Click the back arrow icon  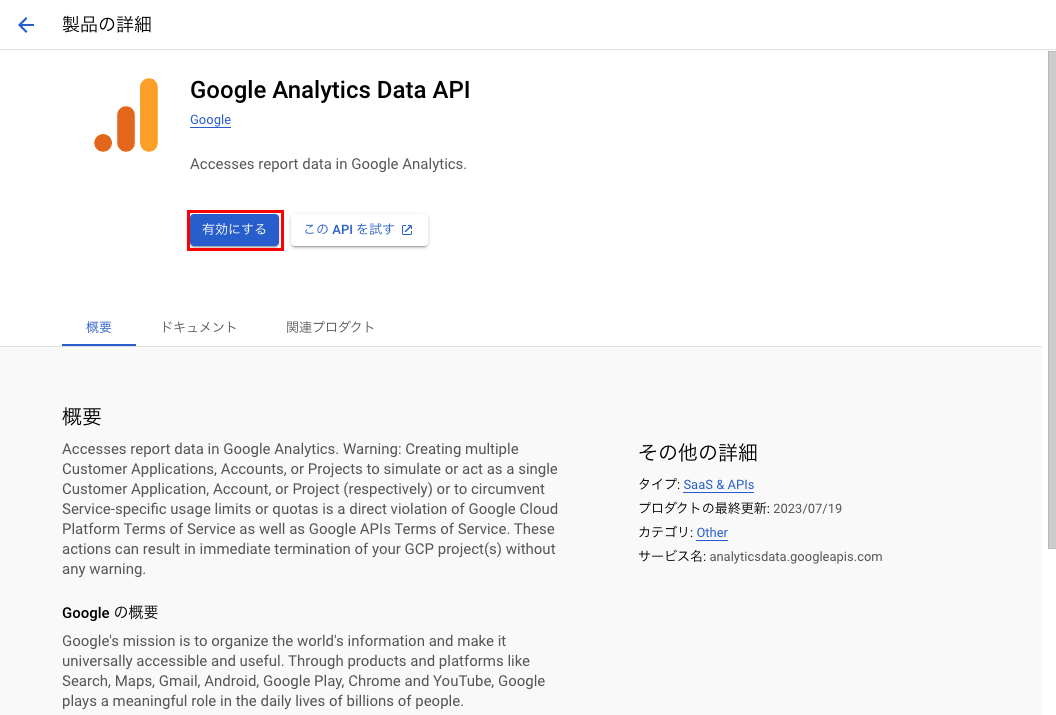pos(26,25)
